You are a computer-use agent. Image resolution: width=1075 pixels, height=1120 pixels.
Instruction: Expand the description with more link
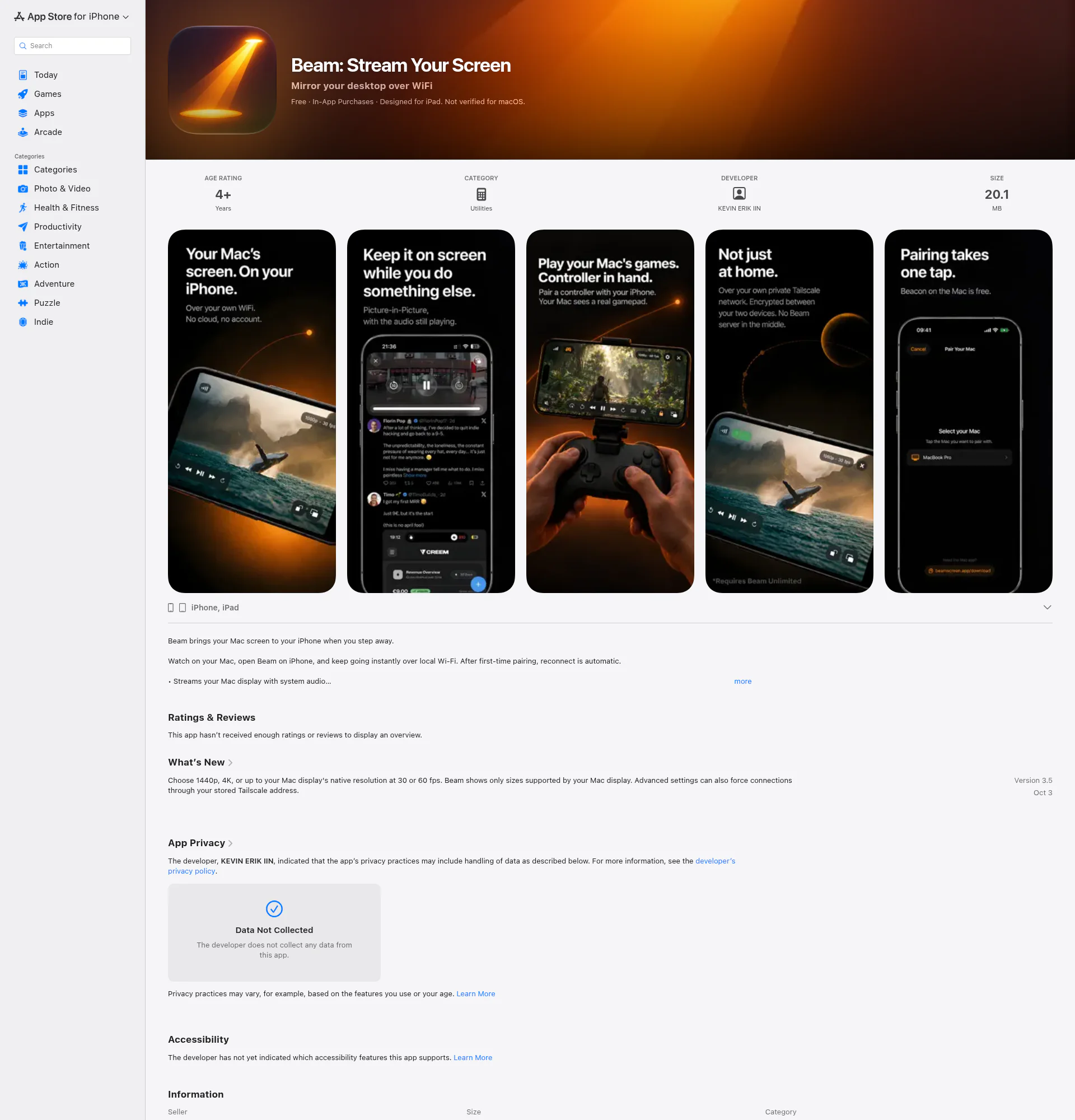click(x=742, y=681)
